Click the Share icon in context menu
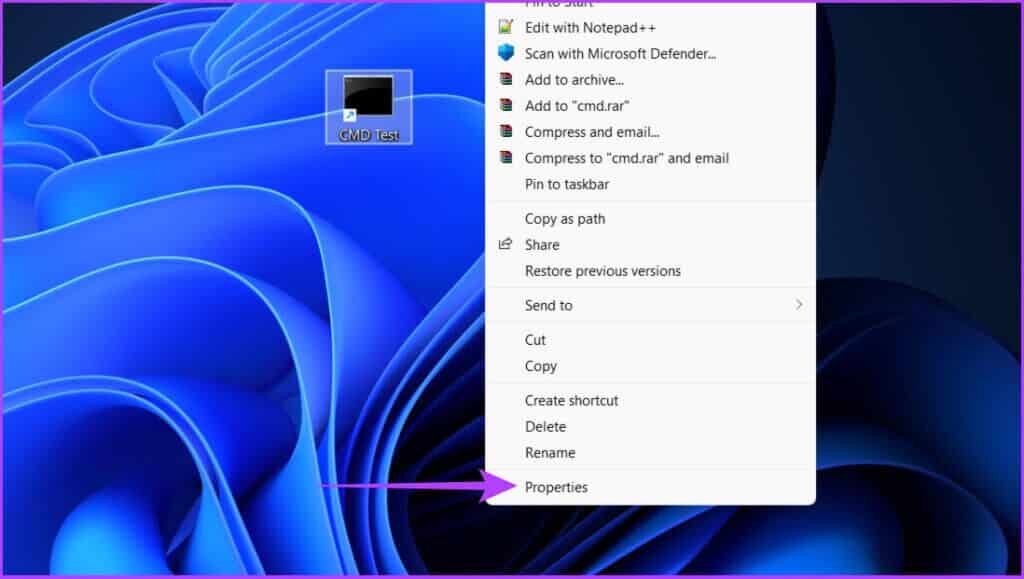1024x579 pixels. tap(505, 244)
